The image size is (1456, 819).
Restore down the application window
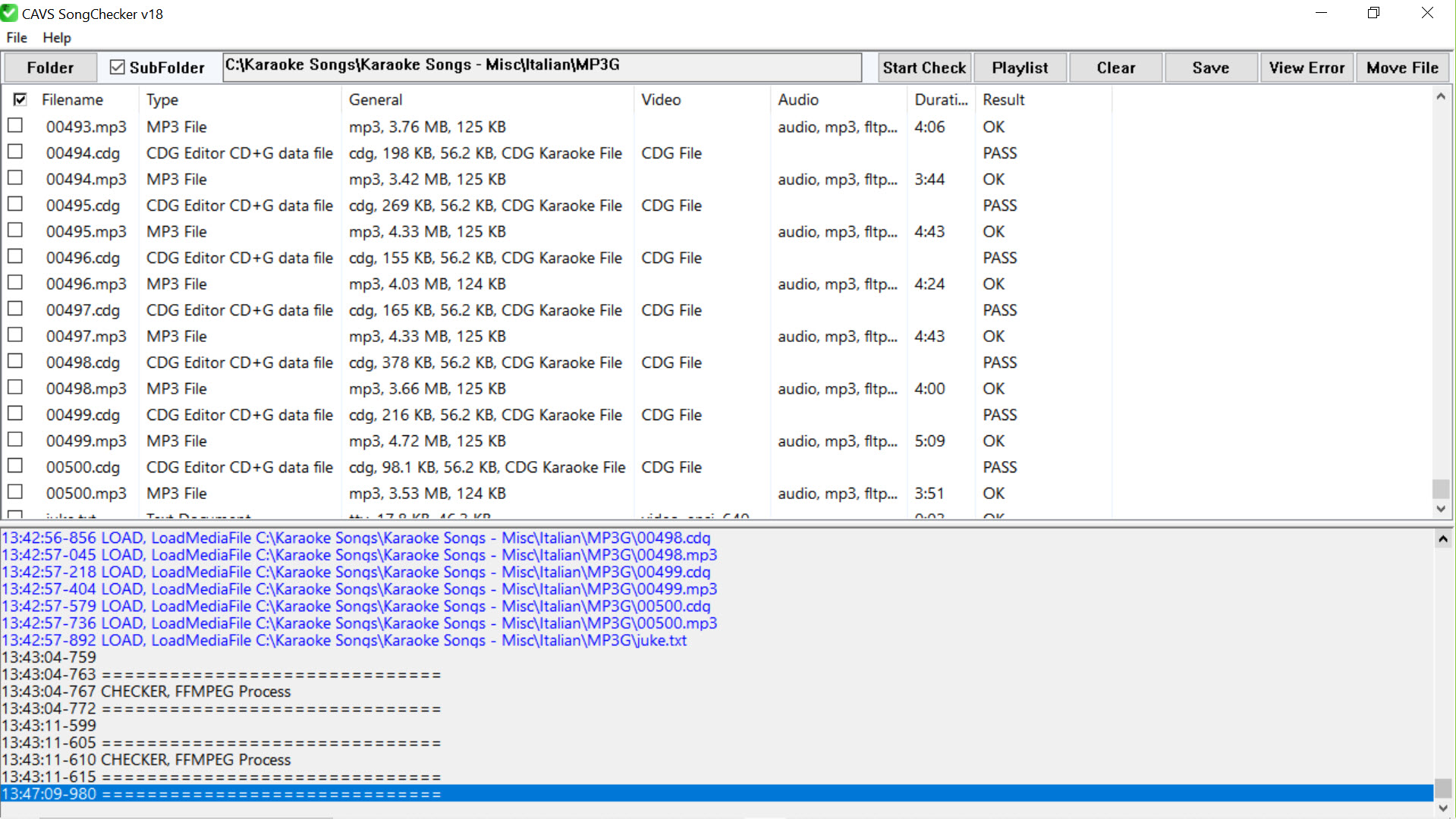pyautogui.click(x=1373, y=14)
